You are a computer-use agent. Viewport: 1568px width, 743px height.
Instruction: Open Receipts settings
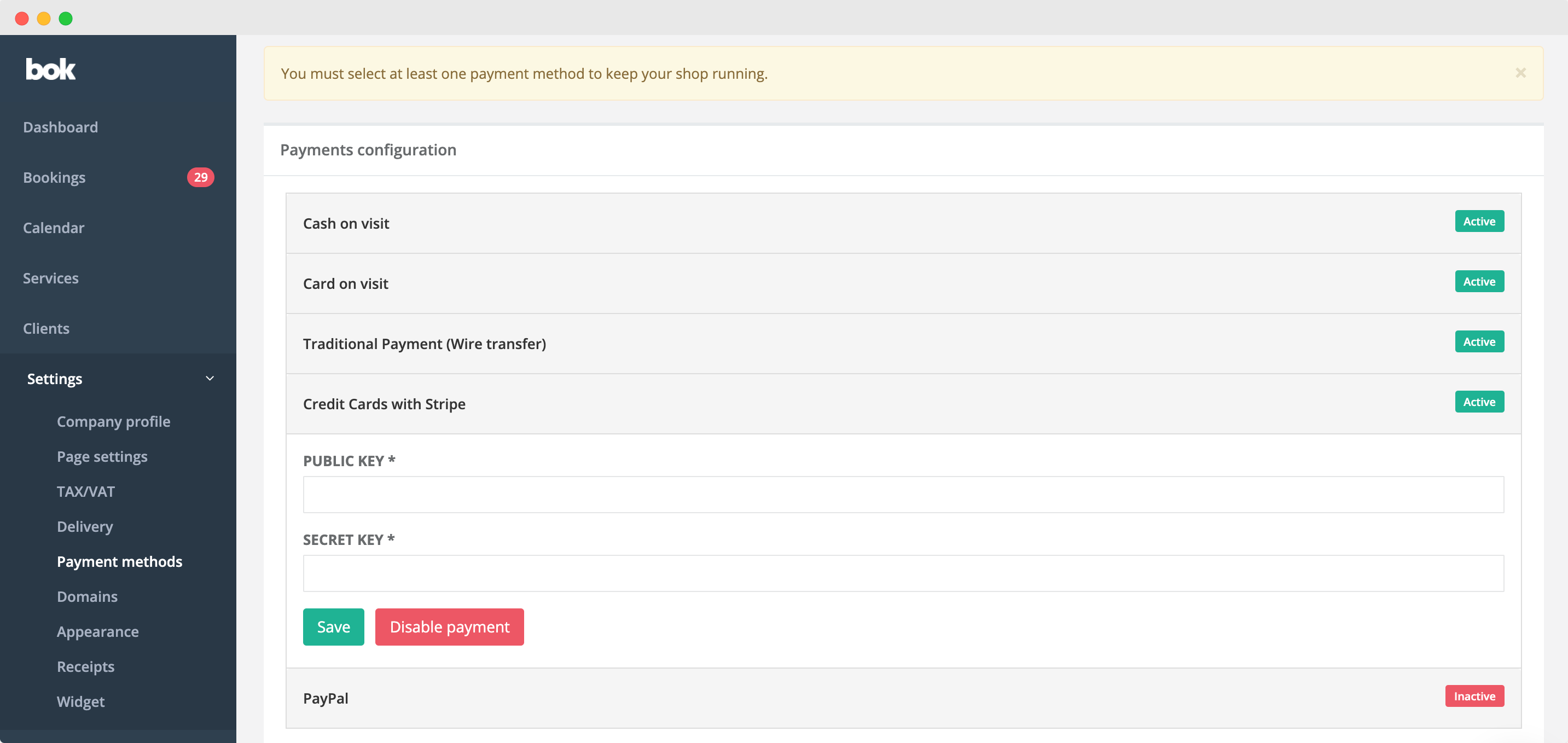click(x=85, y=666)
